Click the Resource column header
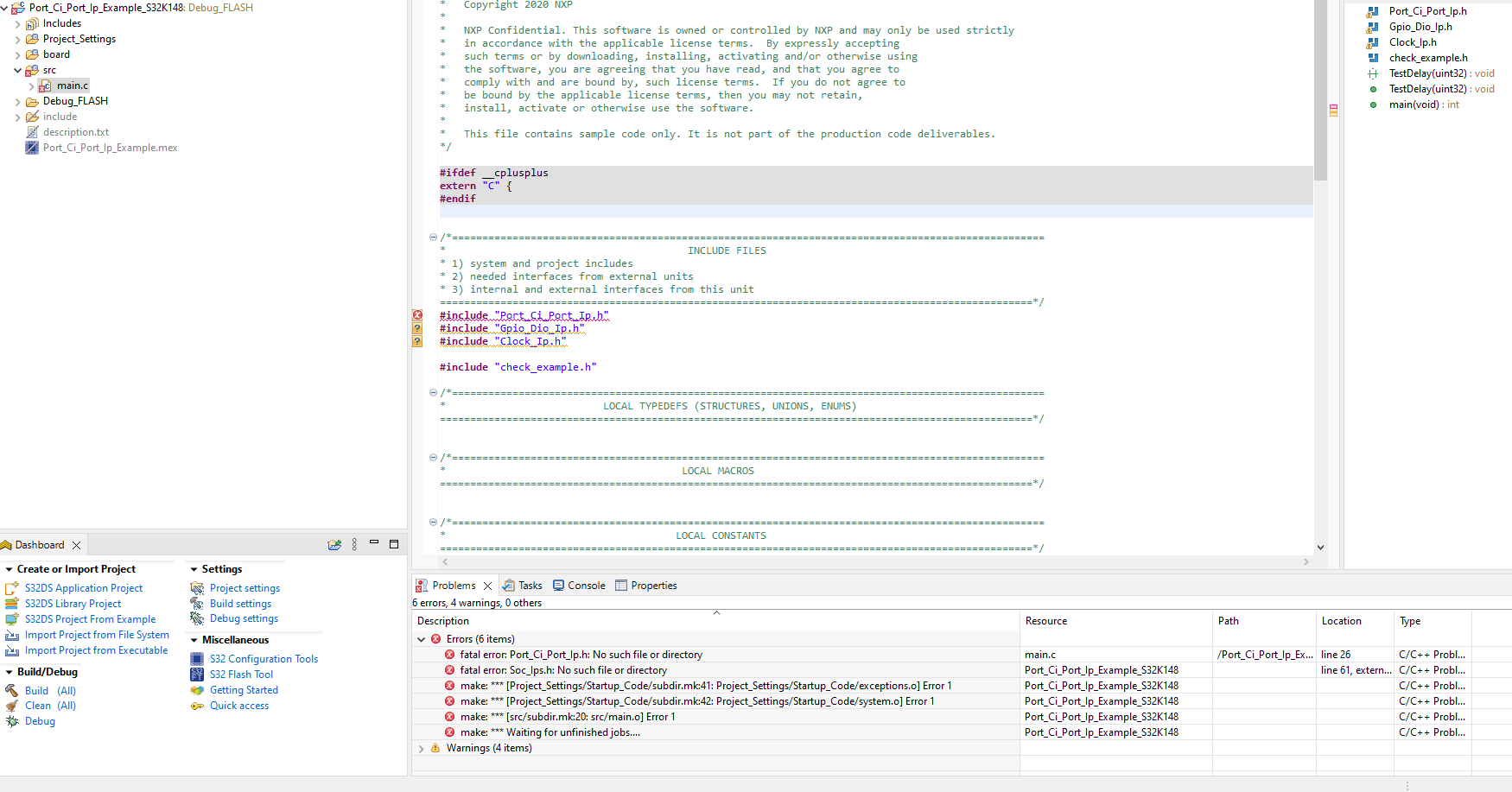The height and width of the screenshot is (792, 1512). click(1116, 621)
